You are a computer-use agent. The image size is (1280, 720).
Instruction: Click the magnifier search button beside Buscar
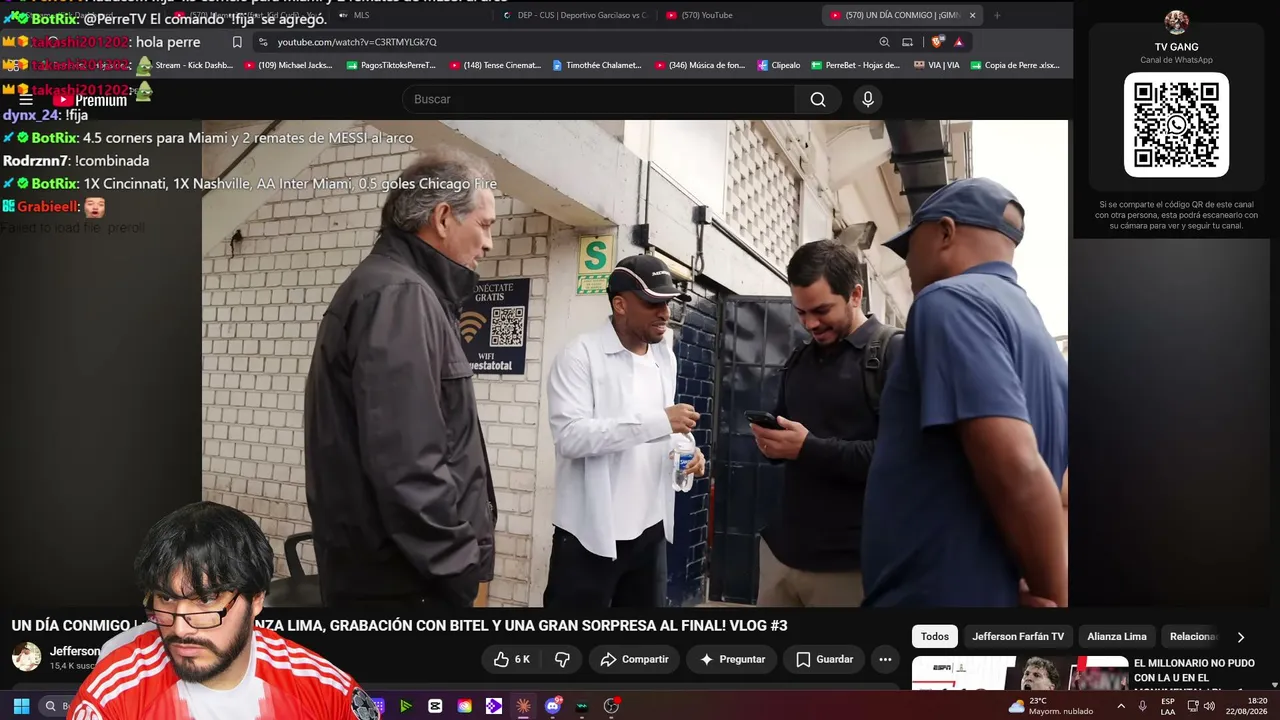coord(818,99)
